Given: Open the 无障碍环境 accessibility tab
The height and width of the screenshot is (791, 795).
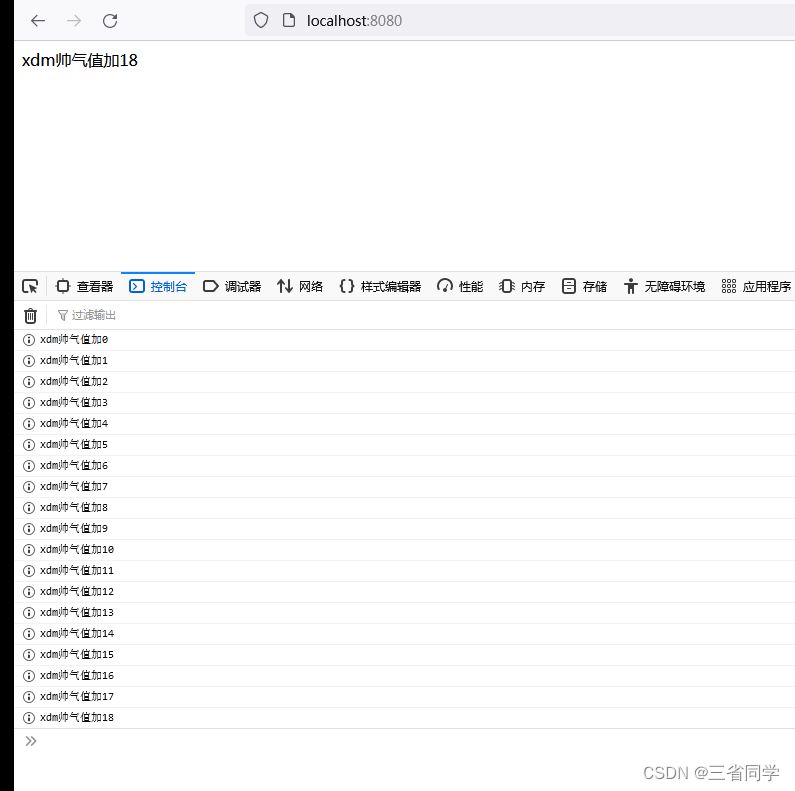Looking at the screenshot, I should coord(664,286).
